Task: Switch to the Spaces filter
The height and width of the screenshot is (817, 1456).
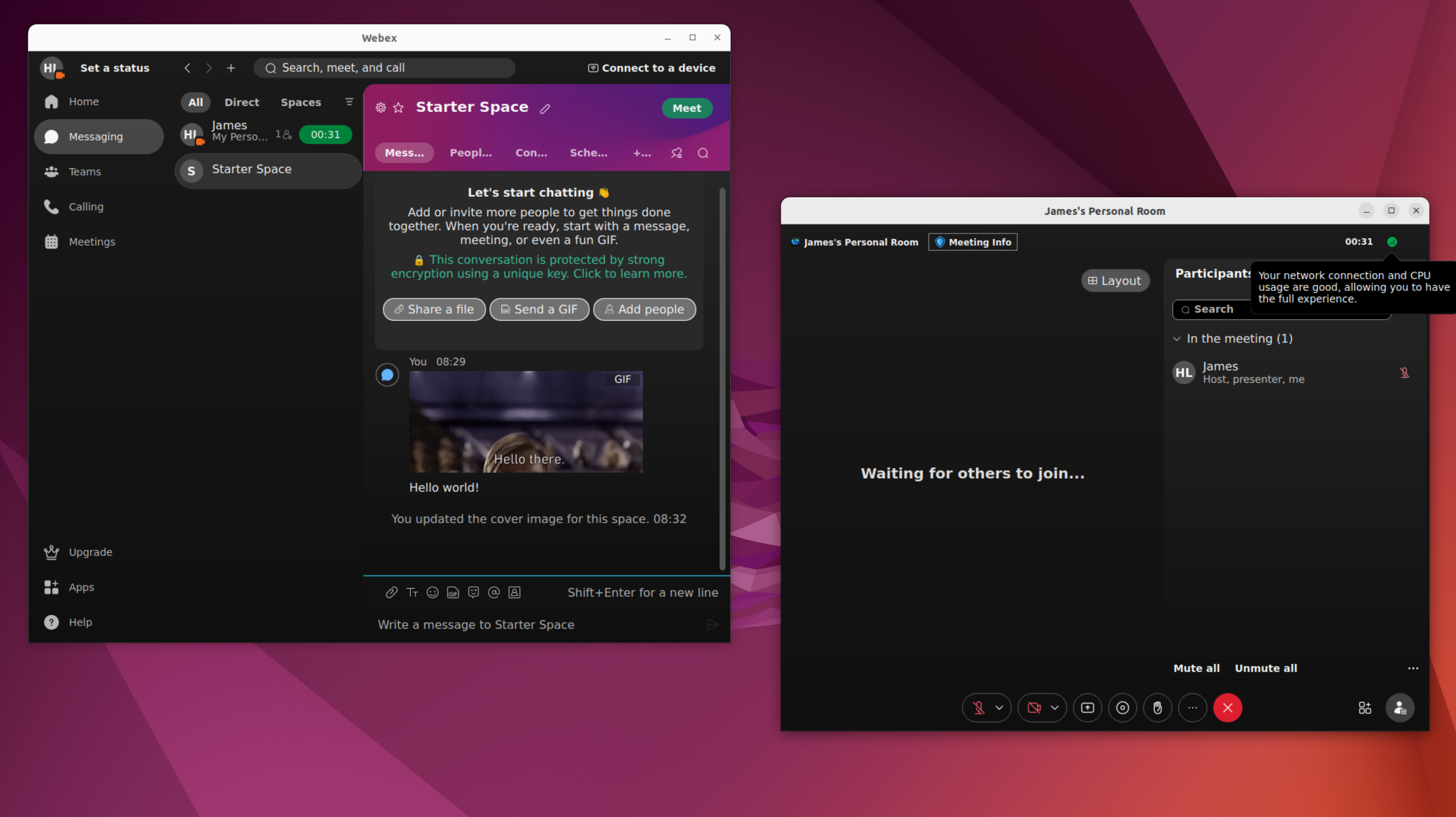Action: 301,103
